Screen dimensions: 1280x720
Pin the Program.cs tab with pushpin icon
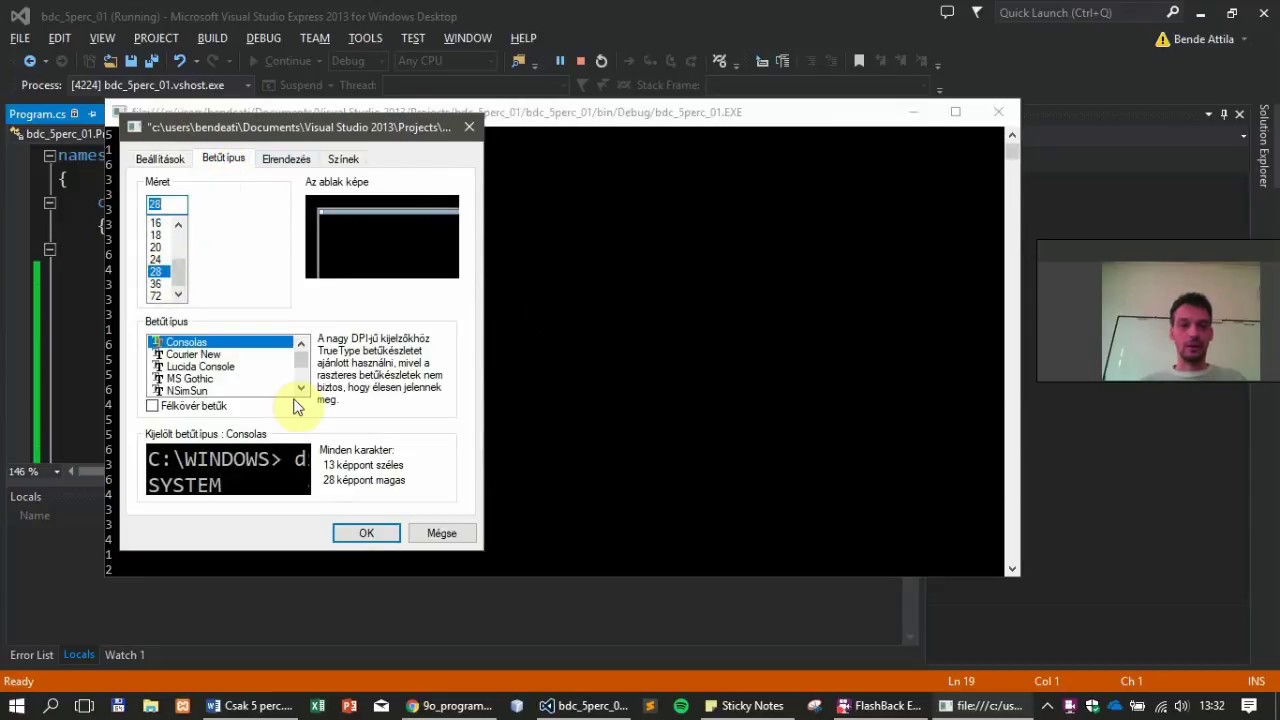(91, 114)
